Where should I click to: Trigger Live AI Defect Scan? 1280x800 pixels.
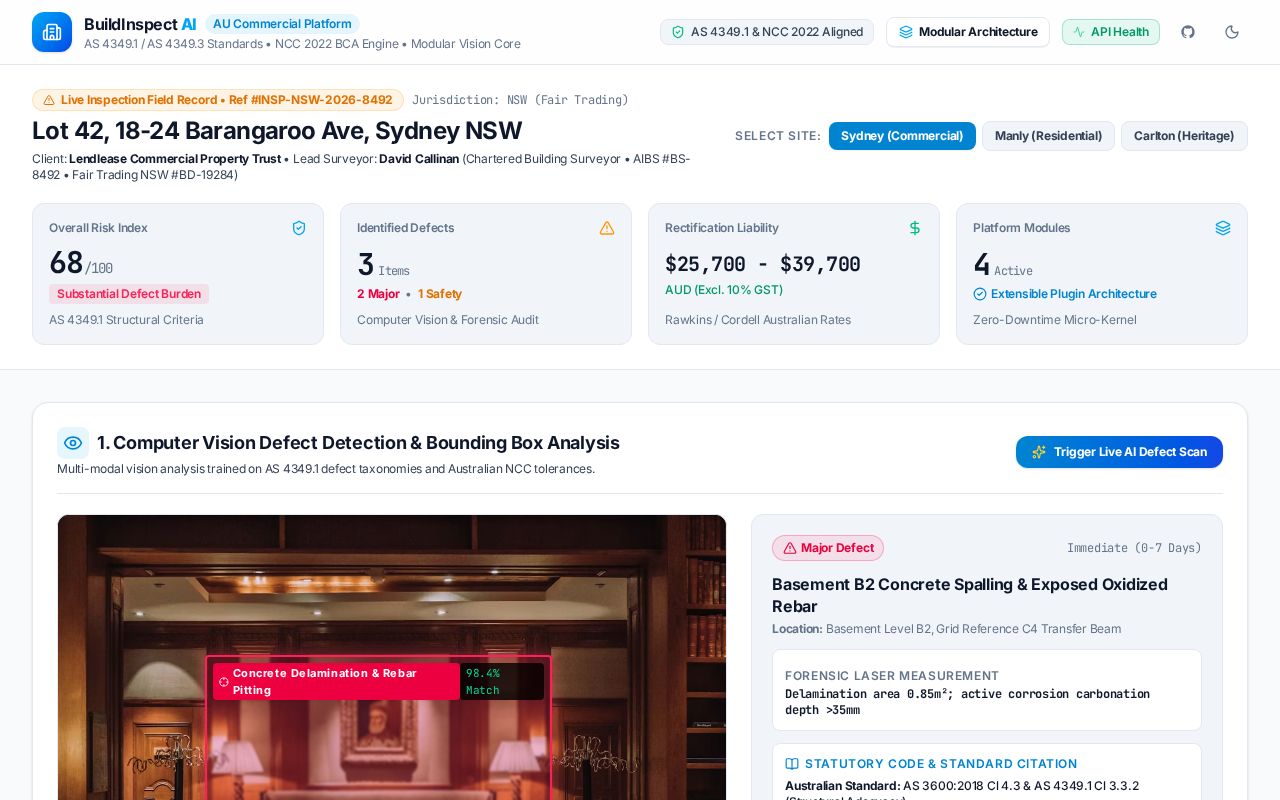tap(1119, 452)
